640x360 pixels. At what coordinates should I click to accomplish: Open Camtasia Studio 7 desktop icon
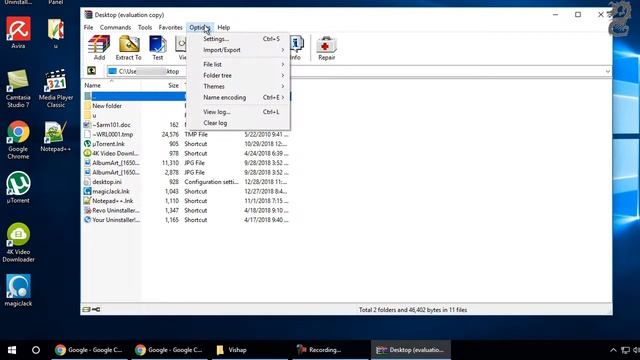coord(18,89)
